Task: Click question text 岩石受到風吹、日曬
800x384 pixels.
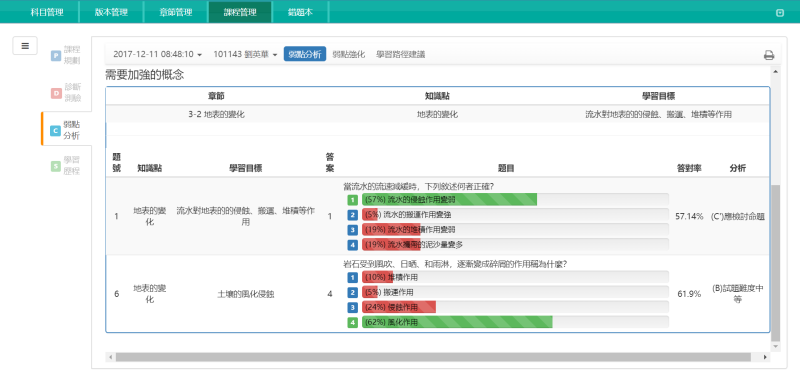Action: tap(456, 264)
